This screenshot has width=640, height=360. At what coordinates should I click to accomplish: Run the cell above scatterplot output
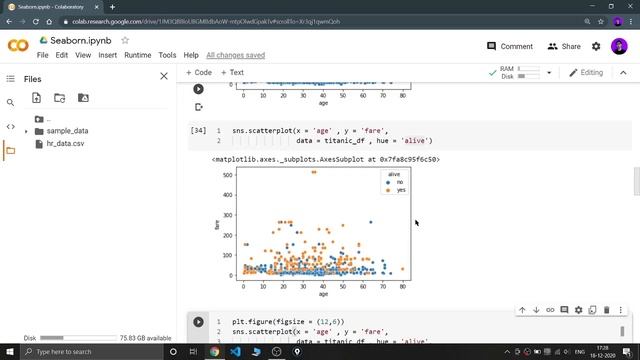[x=198, y=89]
